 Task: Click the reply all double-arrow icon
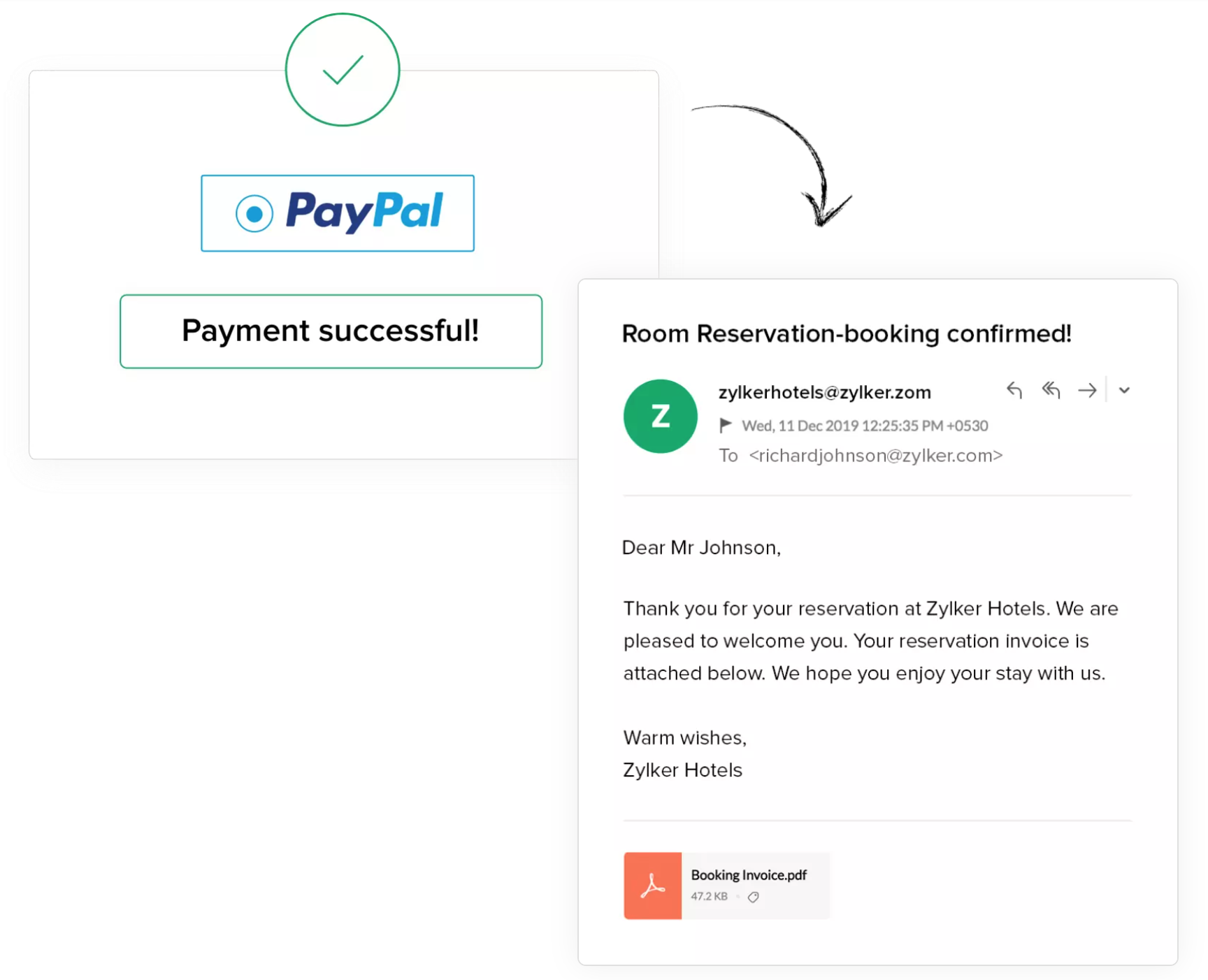point(1051,390)
